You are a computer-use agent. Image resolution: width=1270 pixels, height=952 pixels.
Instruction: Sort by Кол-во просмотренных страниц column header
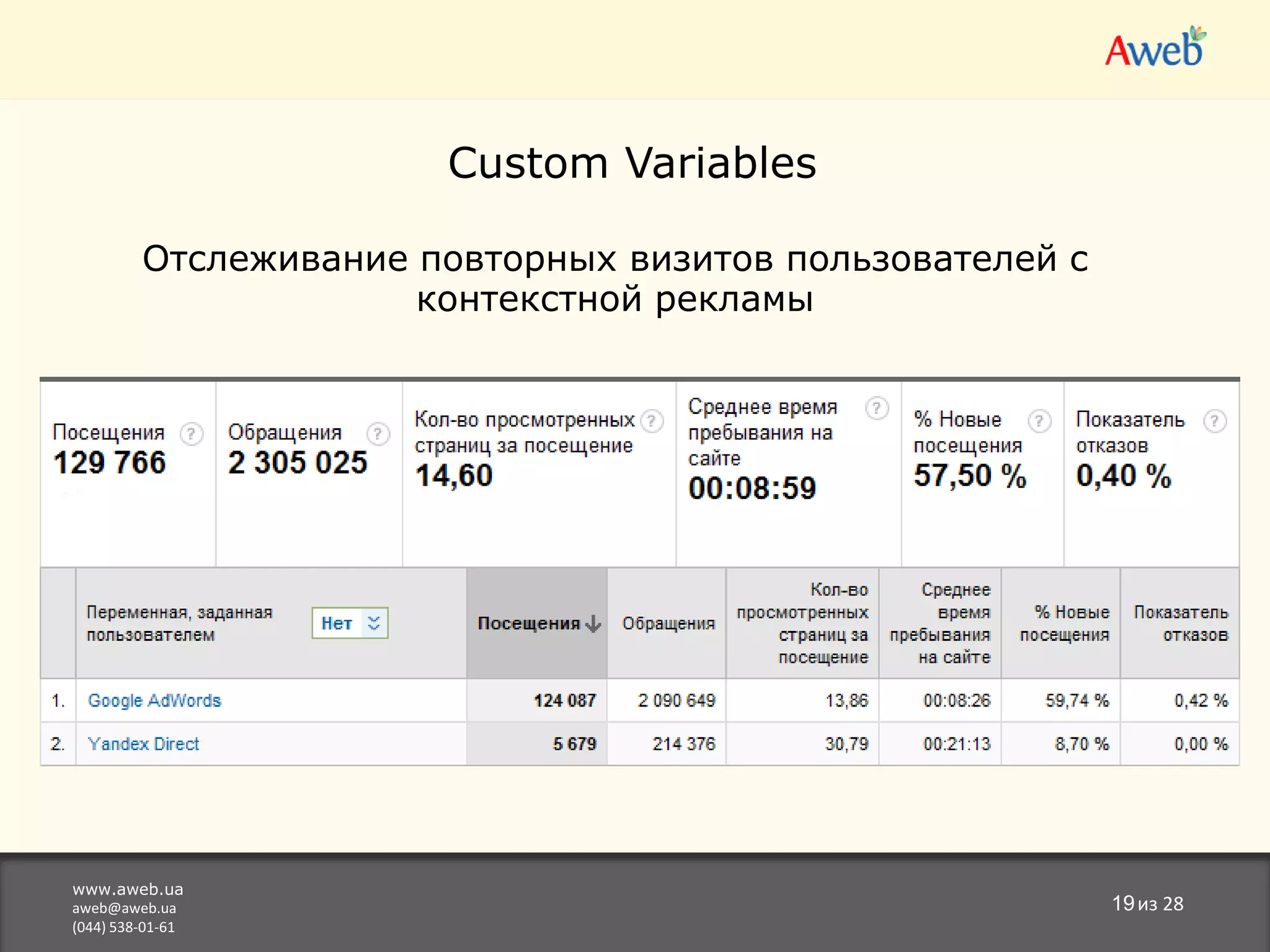click(802, 623)
